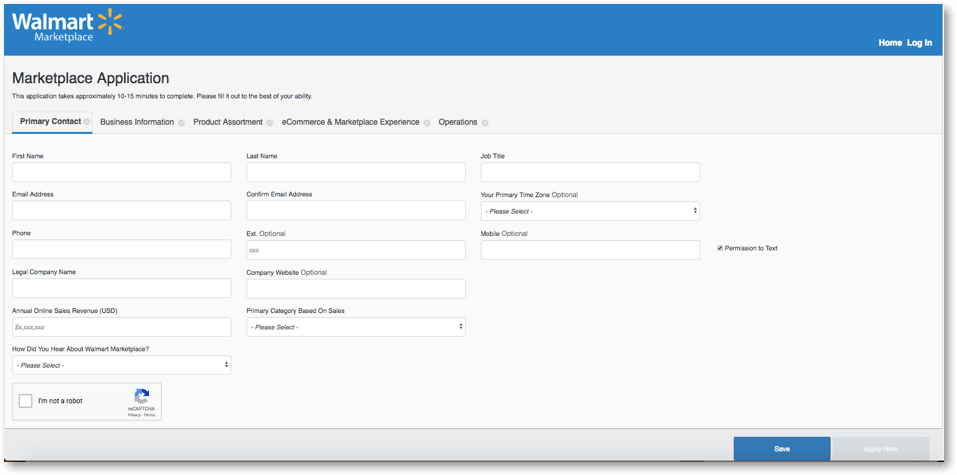Open Primary Category Based On Sales dropdown
This screenshot has height=475, width=957.
point(356,327)
